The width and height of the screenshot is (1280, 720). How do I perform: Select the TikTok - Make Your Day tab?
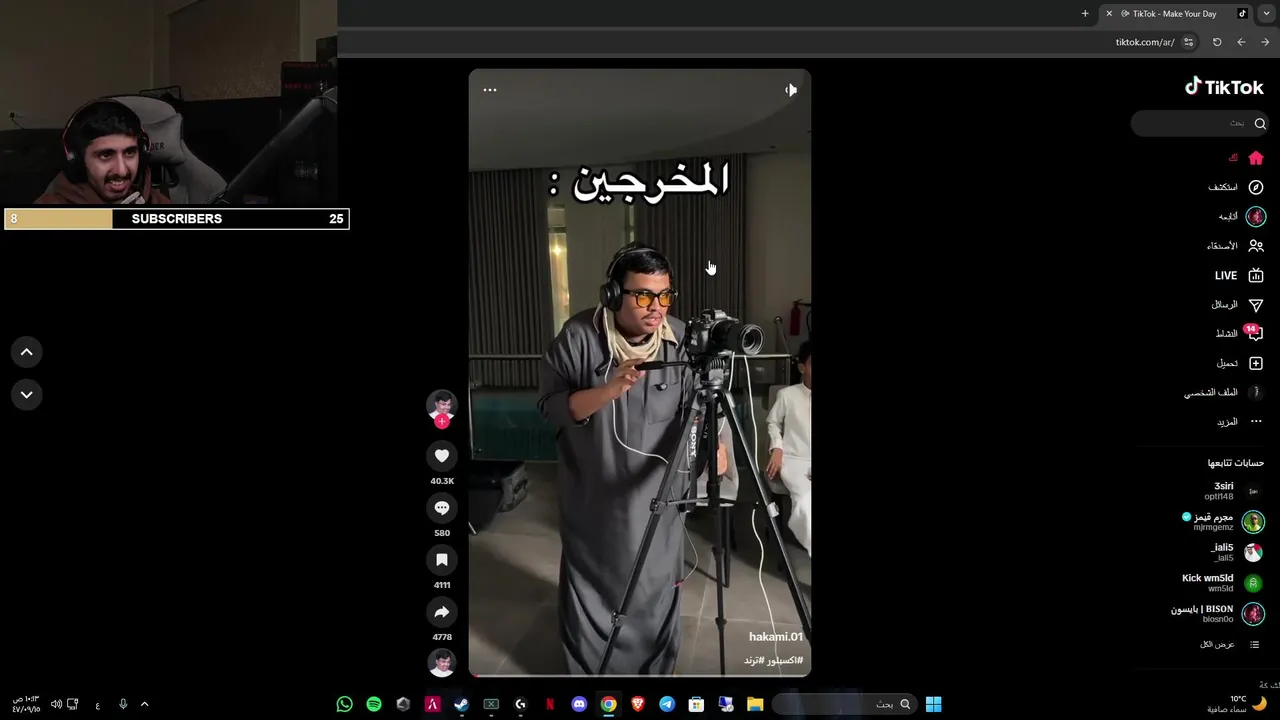tap(1175, 14)
